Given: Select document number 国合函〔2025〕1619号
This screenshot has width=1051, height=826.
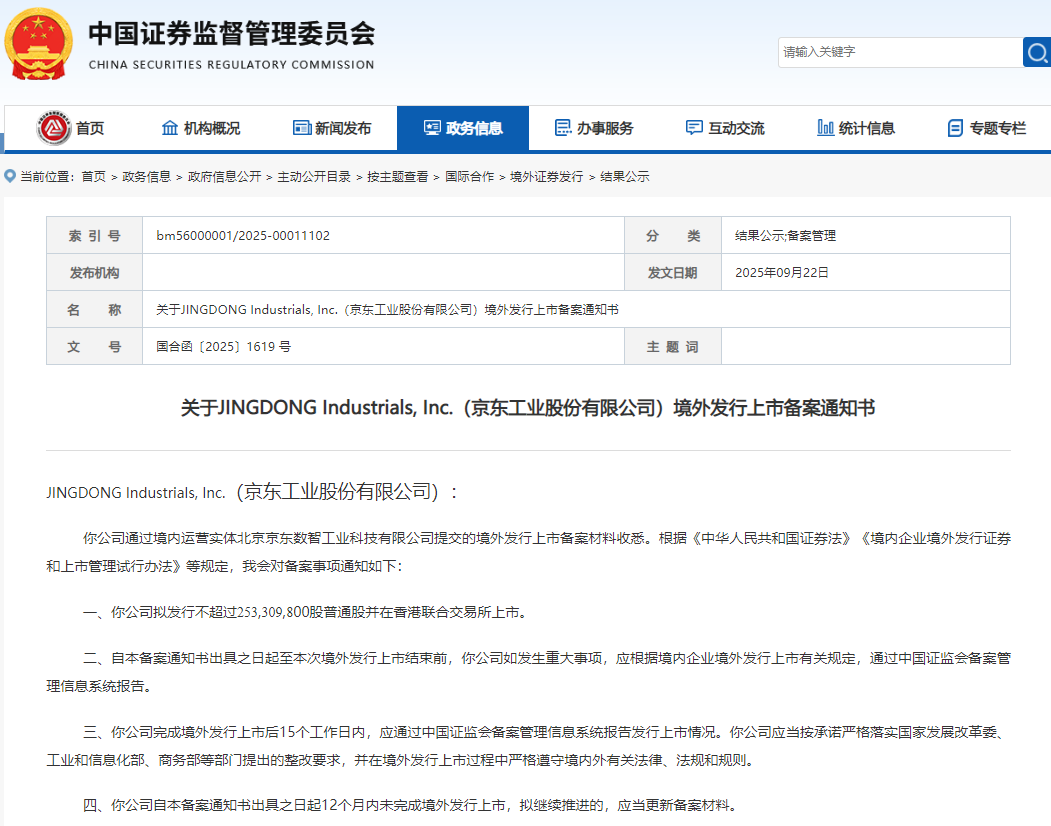Looking at the screenshot, I should pyautogui.click(x=223, y=347).
